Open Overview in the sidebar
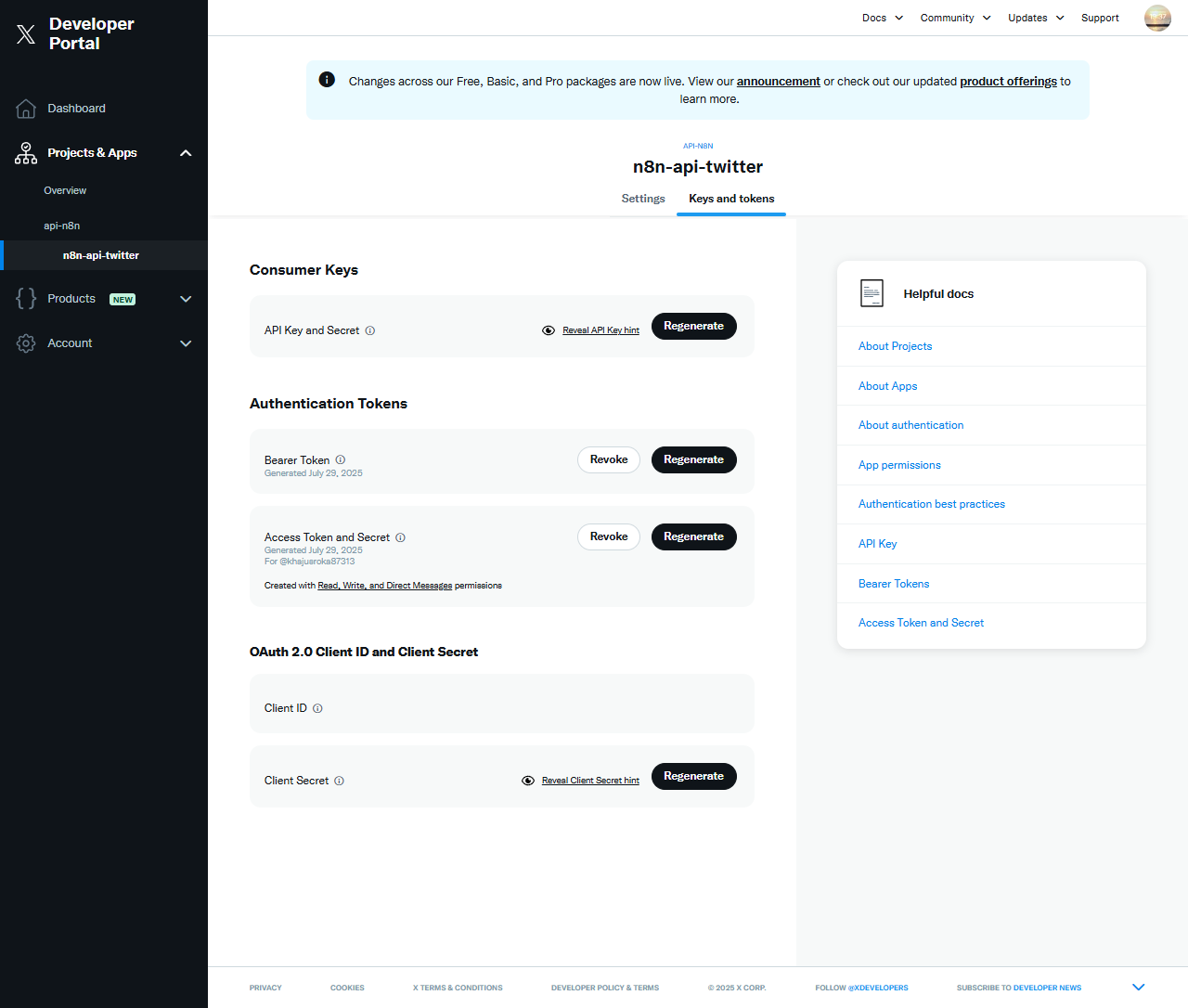The height and width of the screenshot is (1008, 1188). tap(65, 190)
